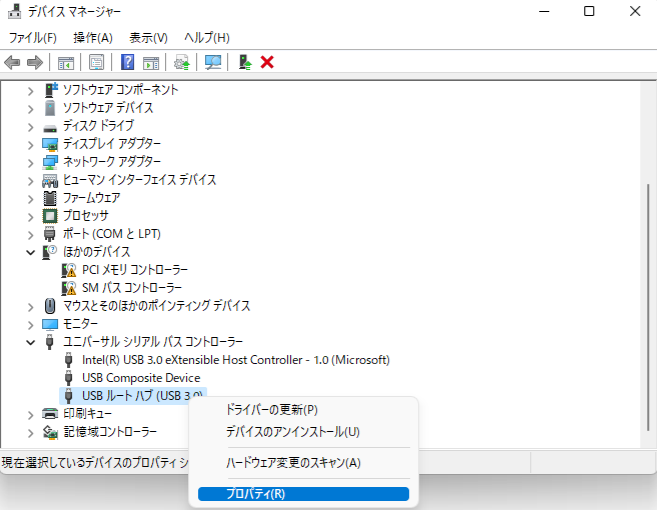657x510 pixels.
Task: Click the red X uninstall device icon
Action: pyautogui.click(x=267, y=62)
